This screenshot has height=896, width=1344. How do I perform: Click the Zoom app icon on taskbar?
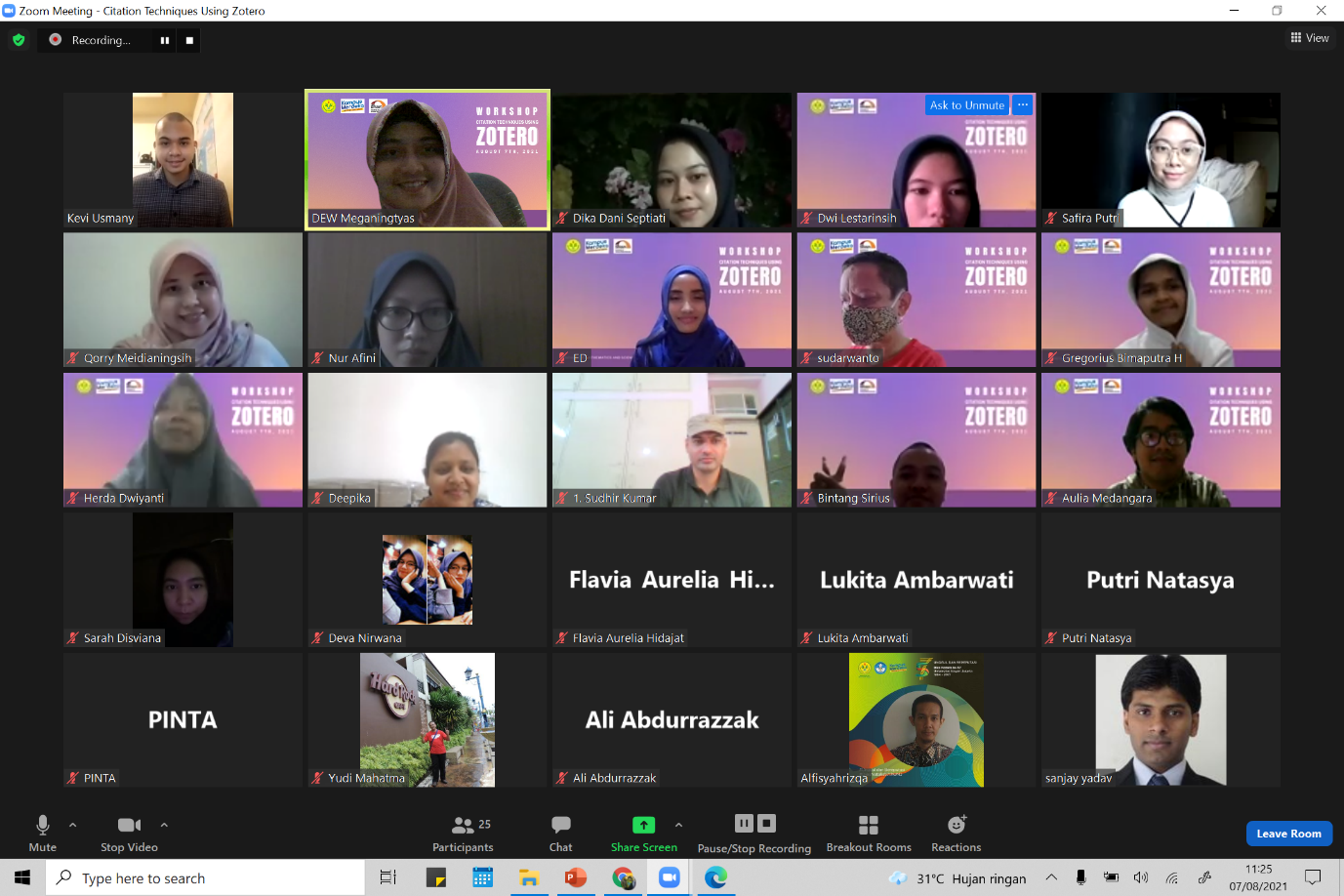(x=670, y=877)
